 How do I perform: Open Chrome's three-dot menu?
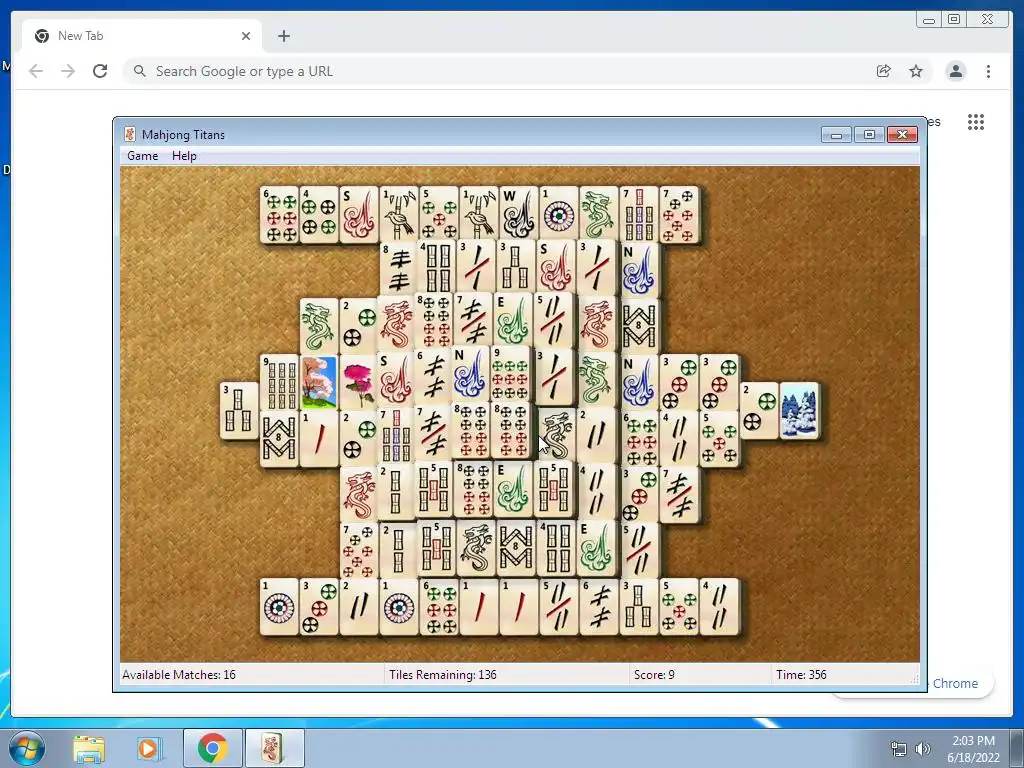[x=988, y=71]
